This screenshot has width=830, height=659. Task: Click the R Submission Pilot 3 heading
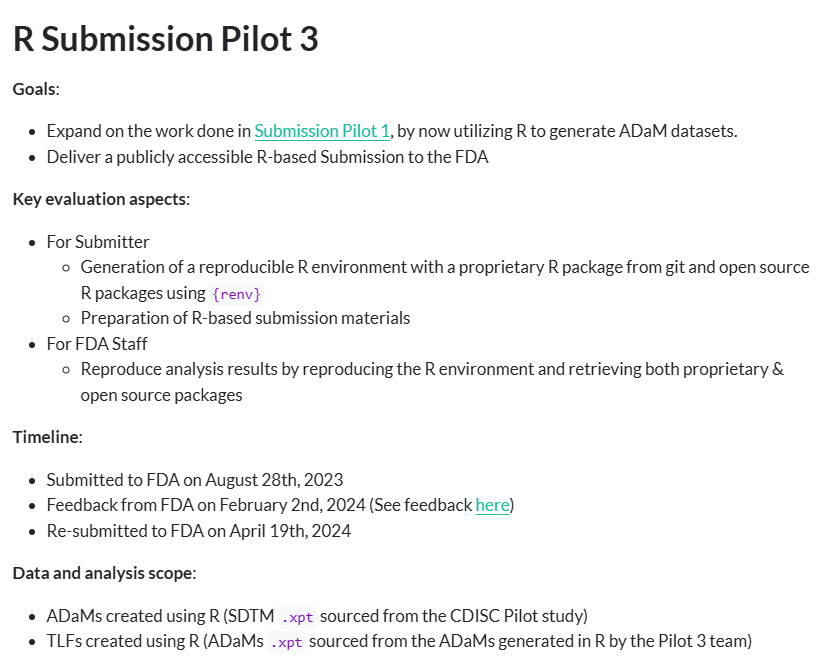coord(165,39)
